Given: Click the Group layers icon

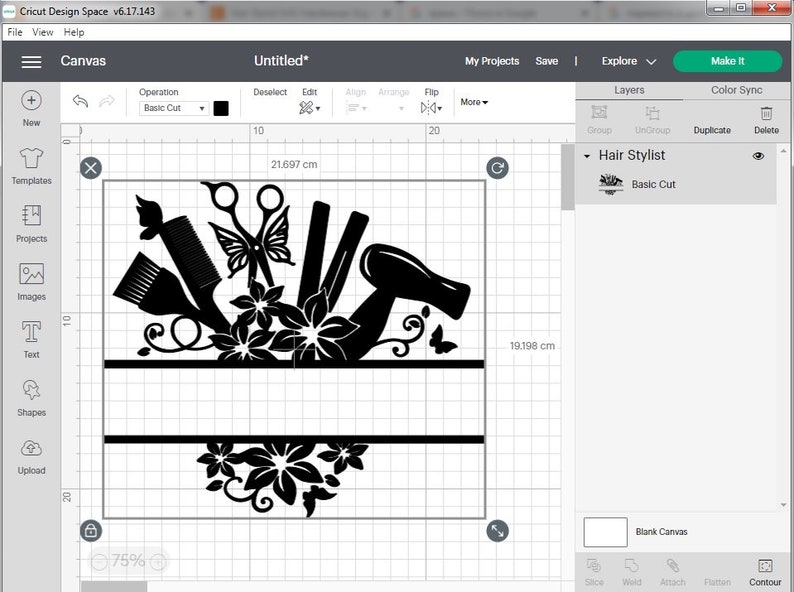Looking at the screenshot, I should [x=600, y=120].
